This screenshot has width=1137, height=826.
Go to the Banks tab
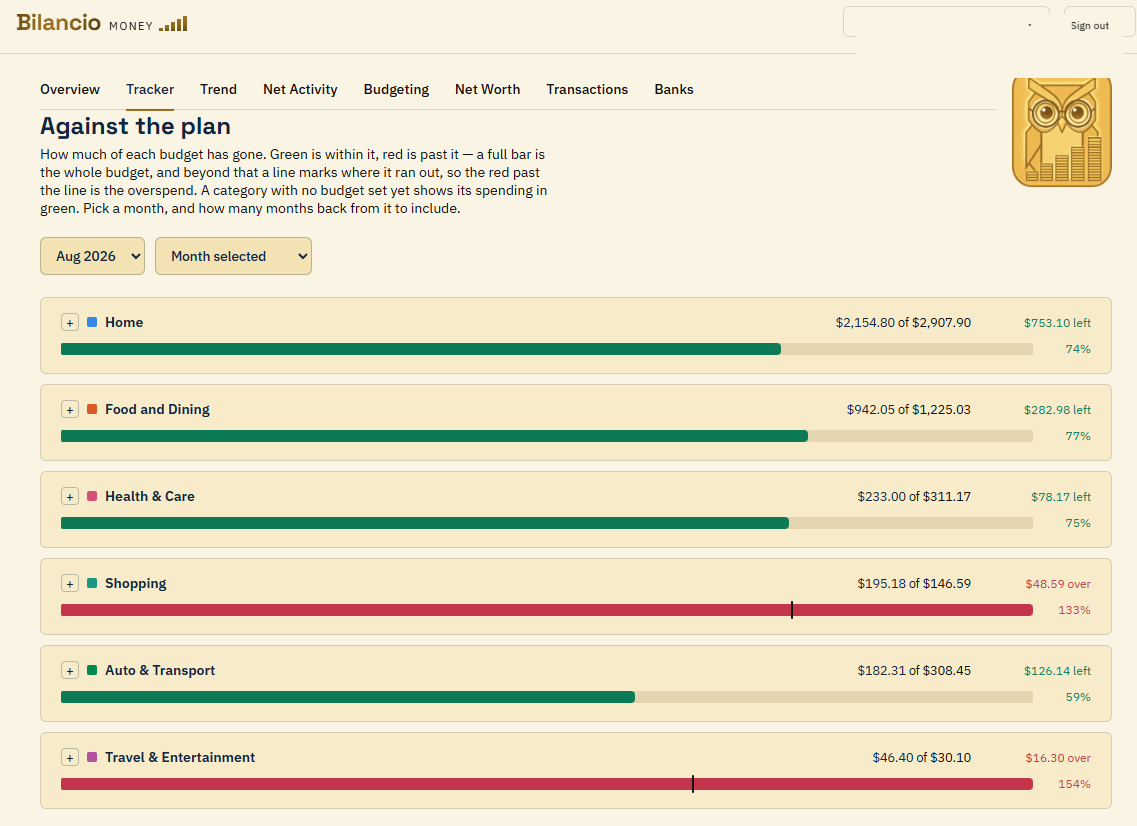coord(674,89)
